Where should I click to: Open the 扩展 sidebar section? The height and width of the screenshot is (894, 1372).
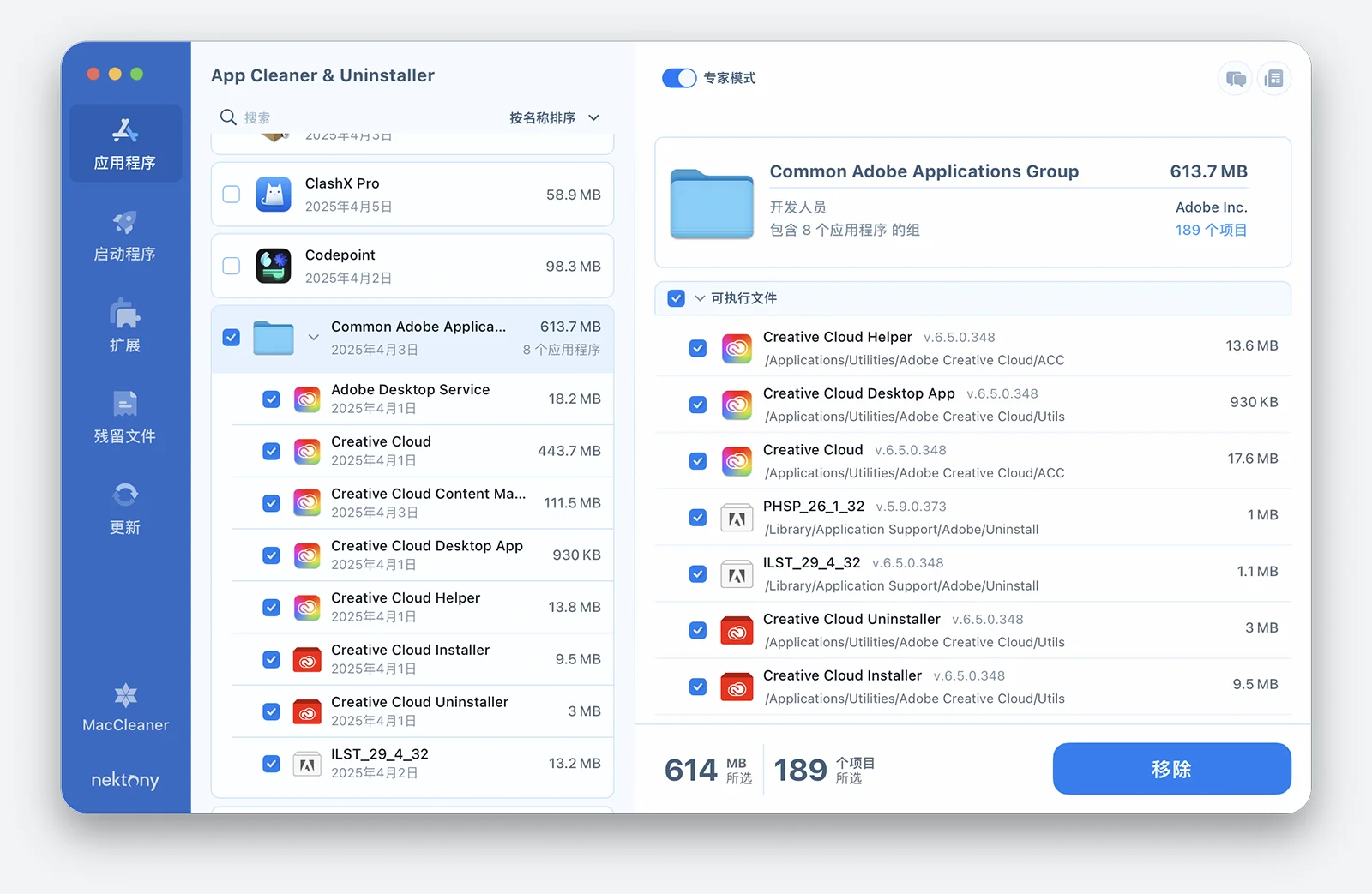coord(125,326)
